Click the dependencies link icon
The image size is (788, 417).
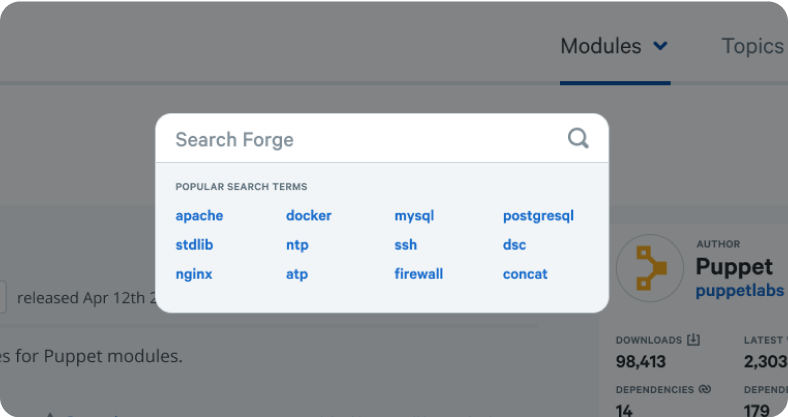pyautogui.click(x=704, y=389)
